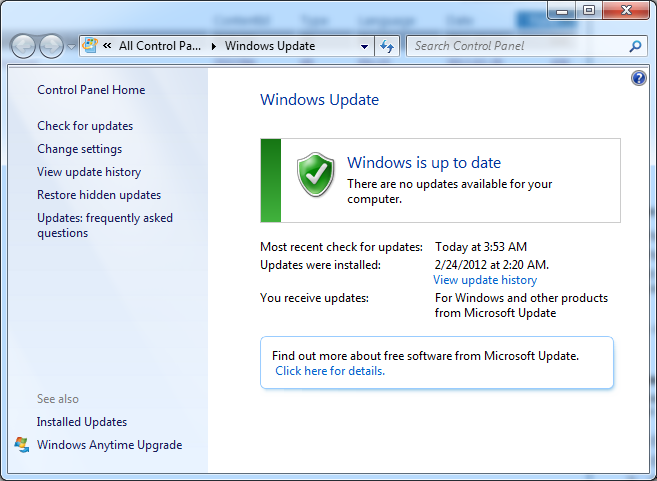Open help with blue question mark icon

click(x=640, y=78)
